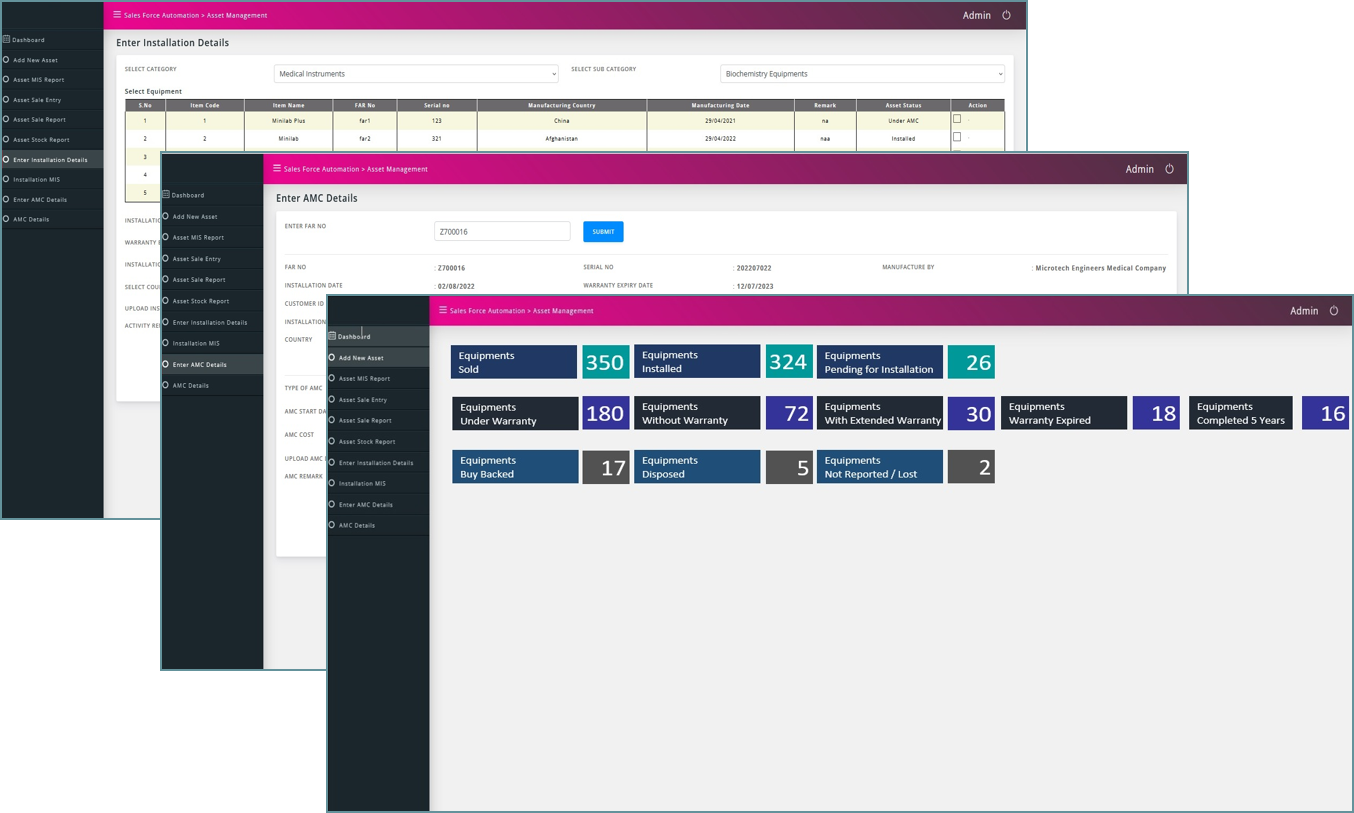
Task: Click the Enter FAR No input field
Action: pyautogui.click(x=501, y=232)
